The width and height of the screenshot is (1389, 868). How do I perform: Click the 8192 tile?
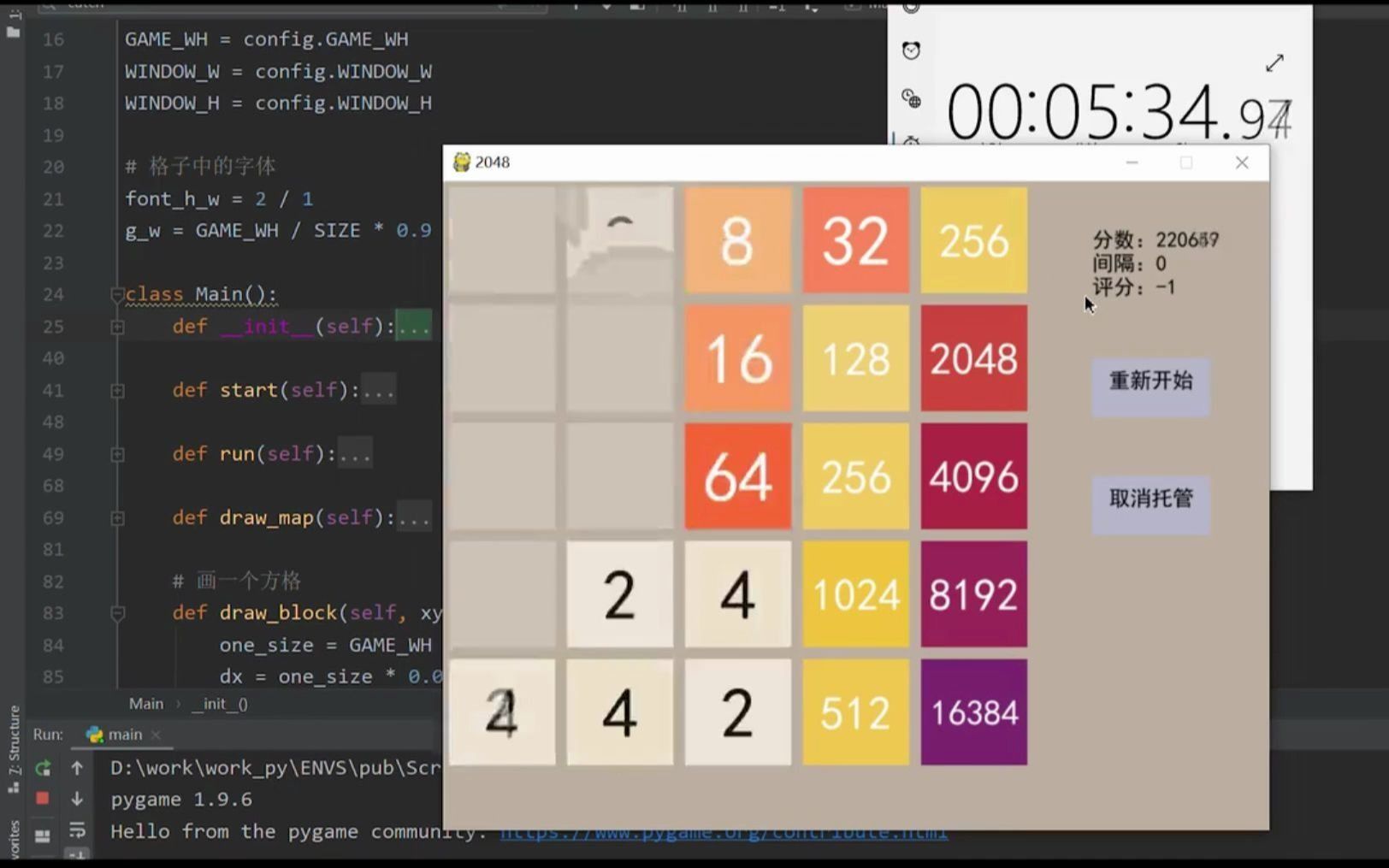(974, 593)
